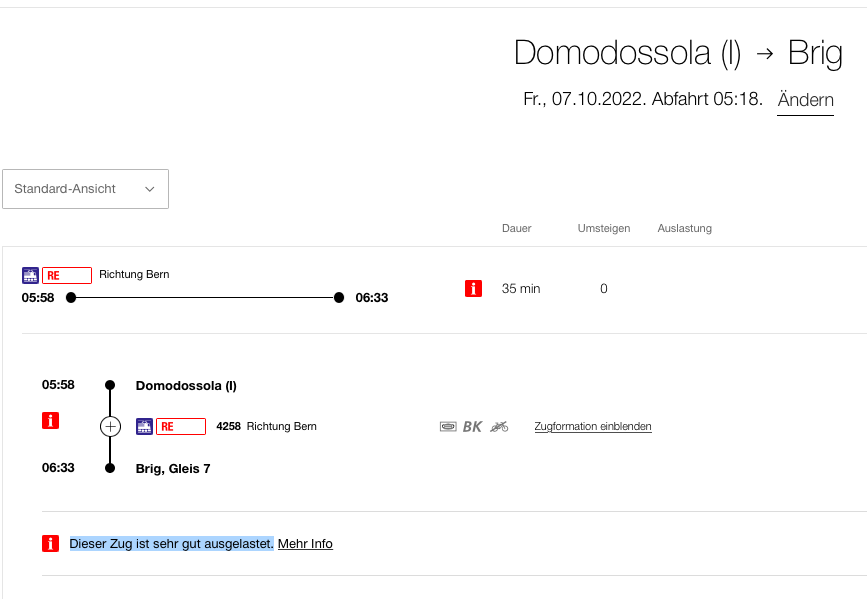
Task: Click the train icon next to 4258
Action: [144, 426]
